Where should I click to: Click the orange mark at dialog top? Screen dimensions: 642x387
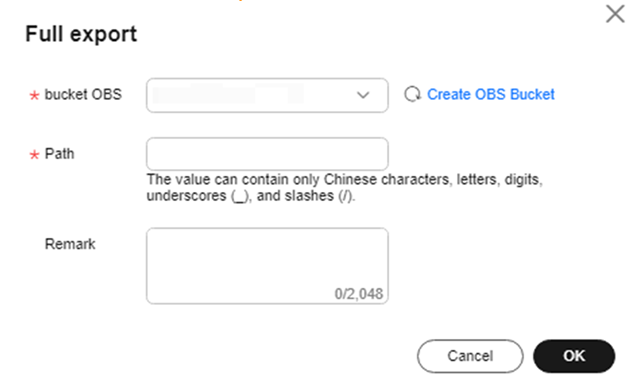coord(241,0)
